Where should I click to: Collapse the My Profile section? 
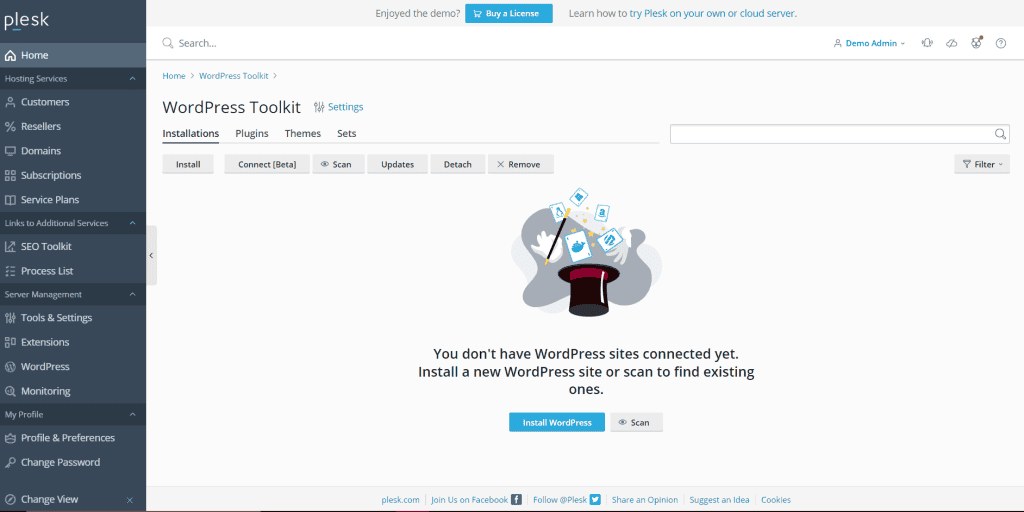[x=133, y=414]
